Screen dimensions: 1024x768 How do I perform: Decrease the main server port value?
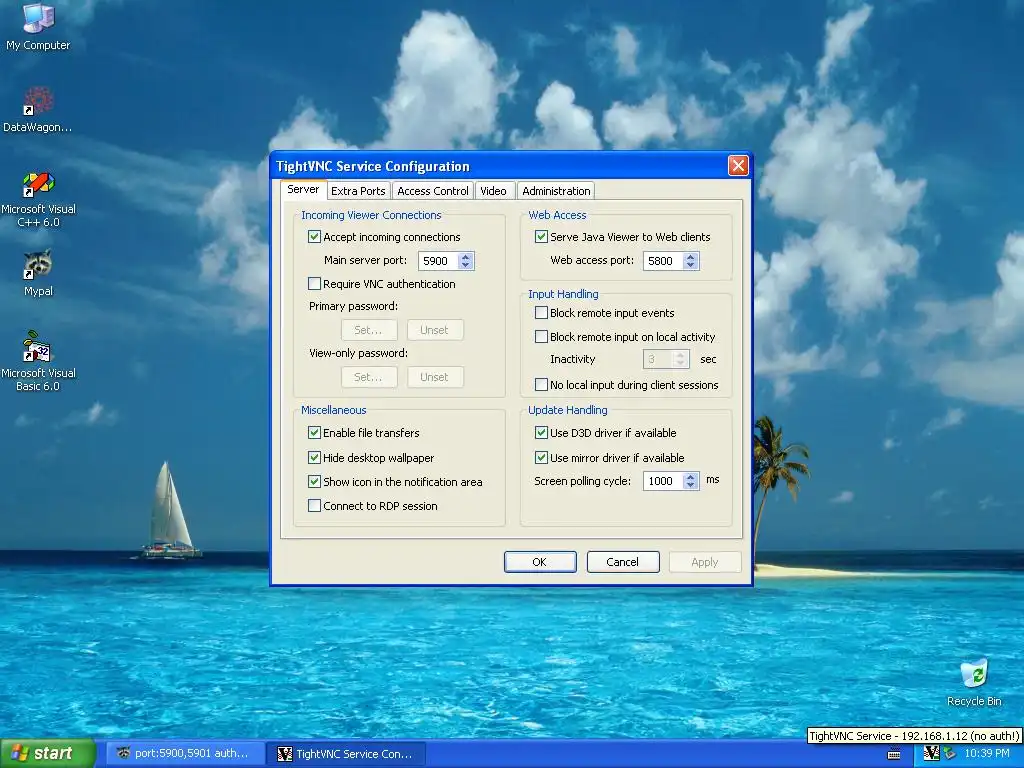pyautogui.click(x=466, y=265)
